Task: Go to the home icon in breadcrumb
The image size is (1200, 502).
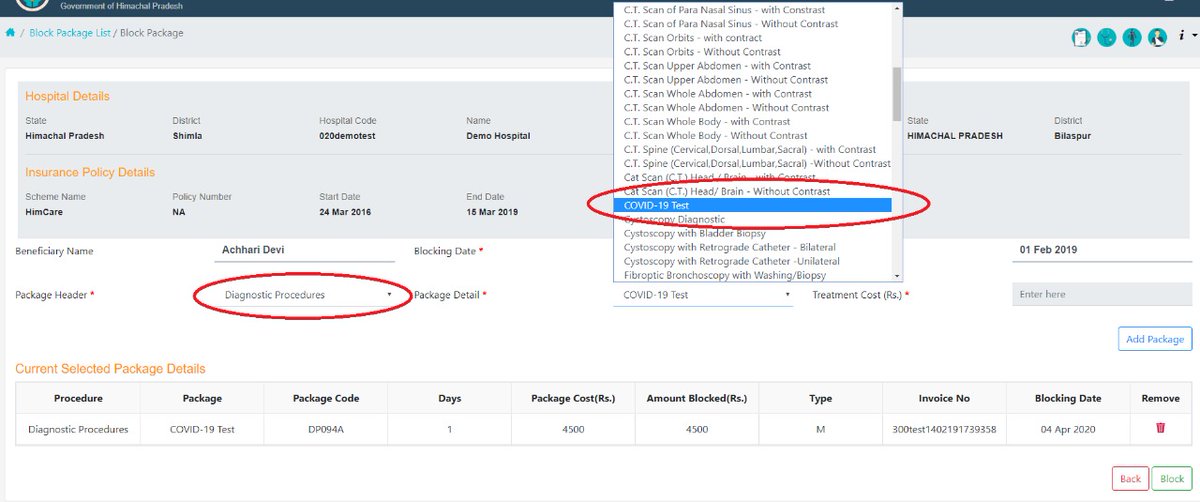Action: pos(11,33)
